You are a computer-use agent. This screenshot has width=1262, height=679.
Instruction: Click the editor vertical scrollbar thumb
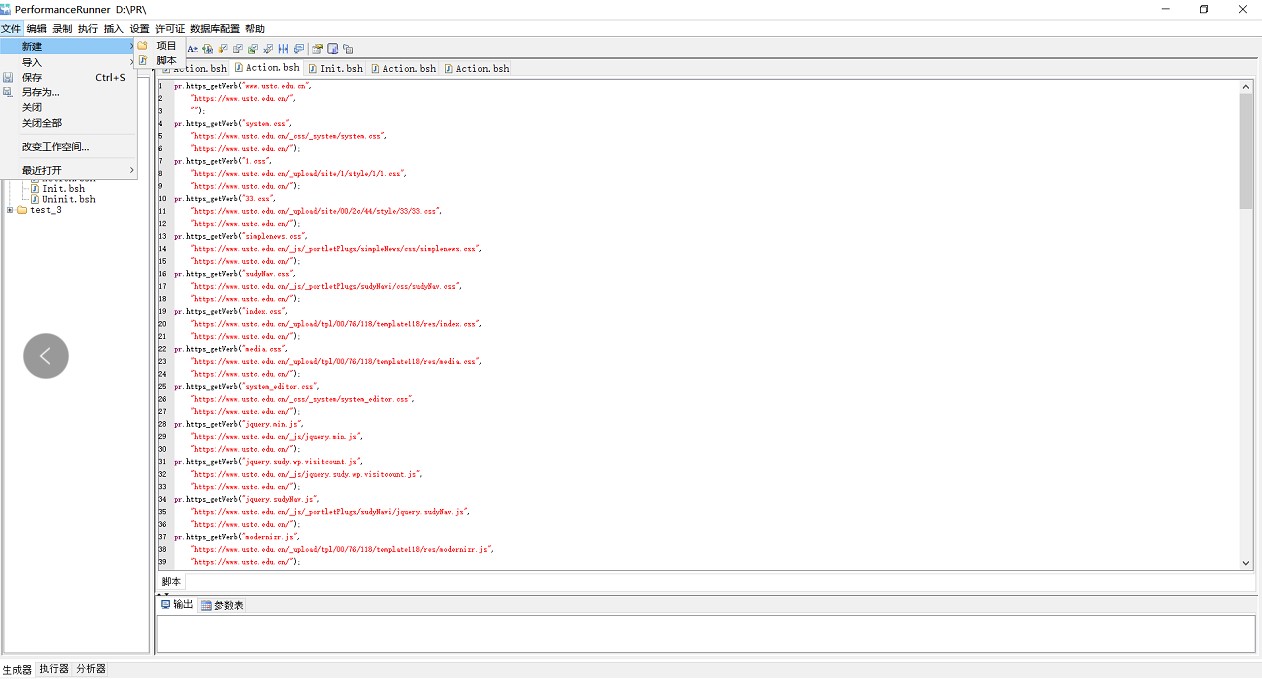1246,151
